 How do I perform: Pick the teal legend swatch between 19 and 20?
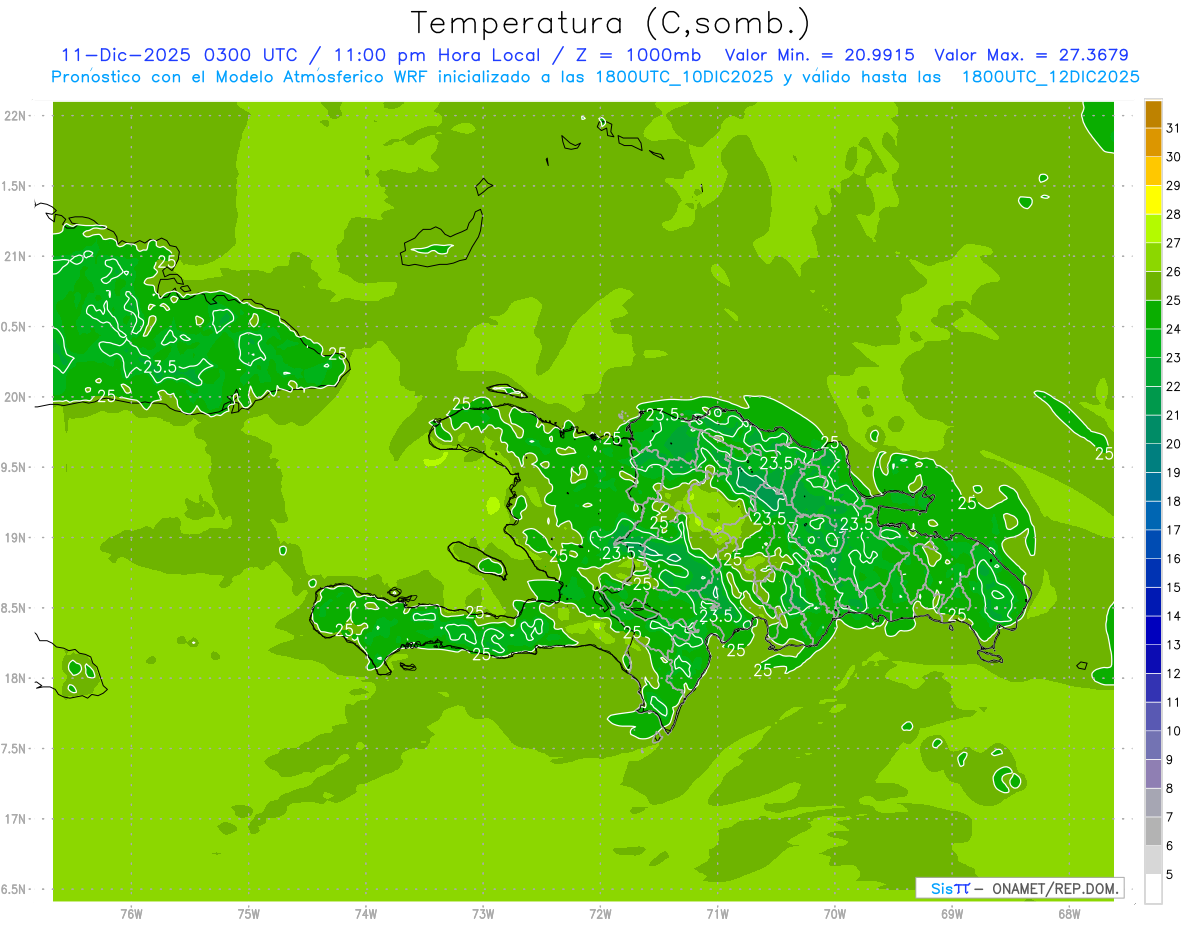point(1153,459)
